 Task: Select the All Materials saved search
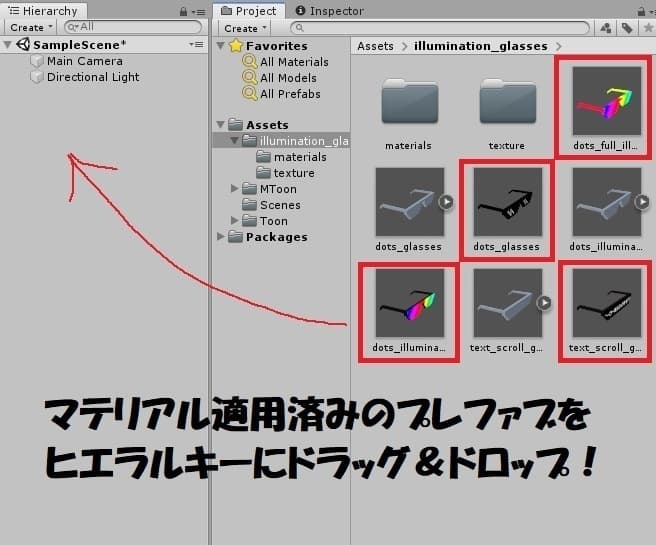click(x=294, y=62)
